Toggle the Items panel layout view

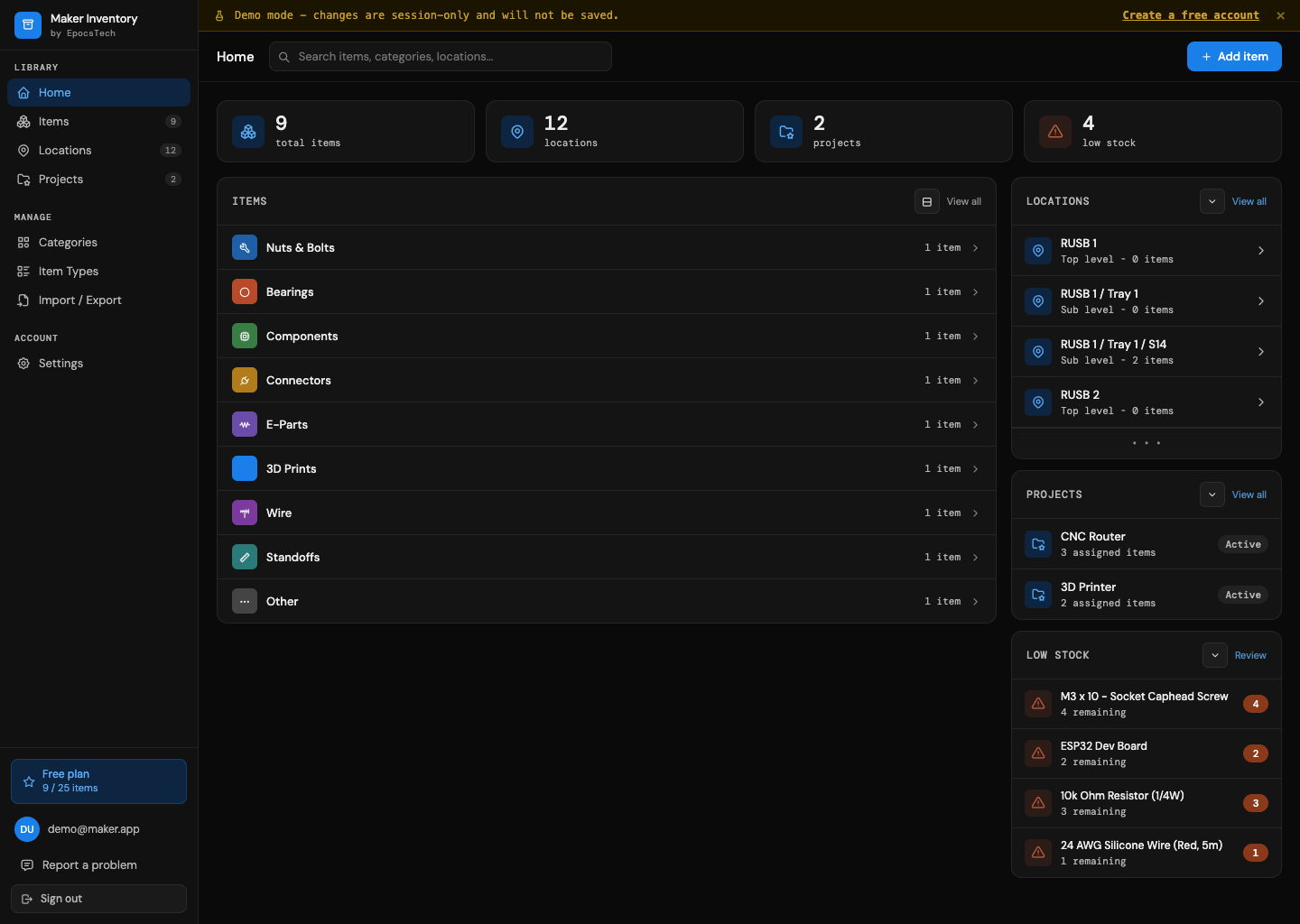927,201
